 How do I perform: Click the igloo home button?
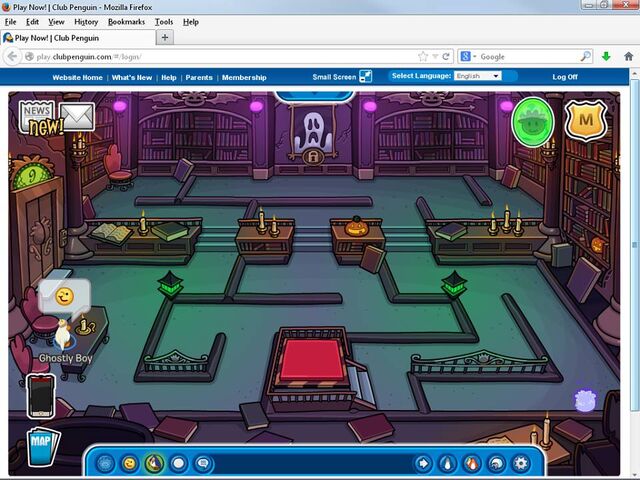click(496, 463)
